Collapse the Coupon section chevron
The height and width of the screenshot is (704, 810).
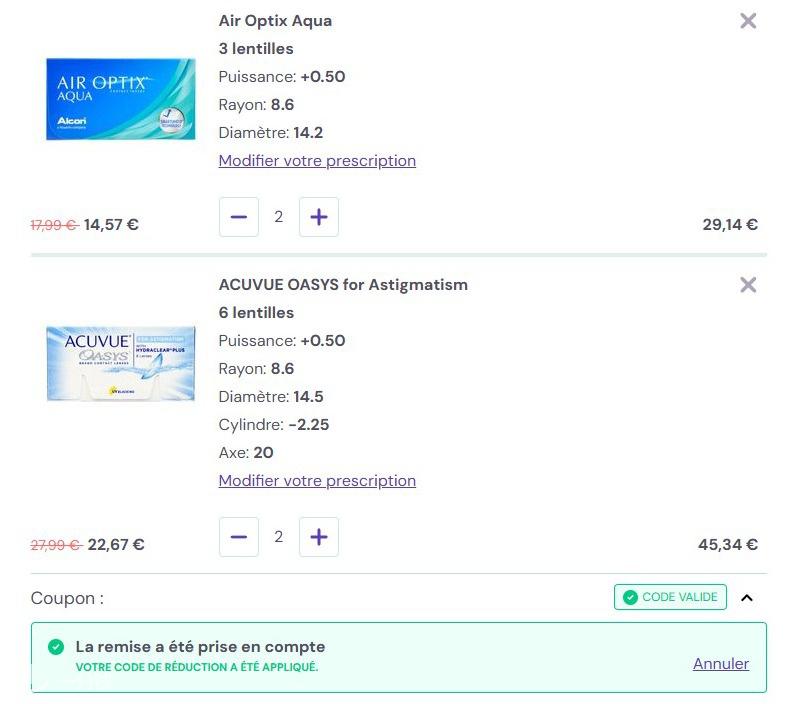click(746, 598)
